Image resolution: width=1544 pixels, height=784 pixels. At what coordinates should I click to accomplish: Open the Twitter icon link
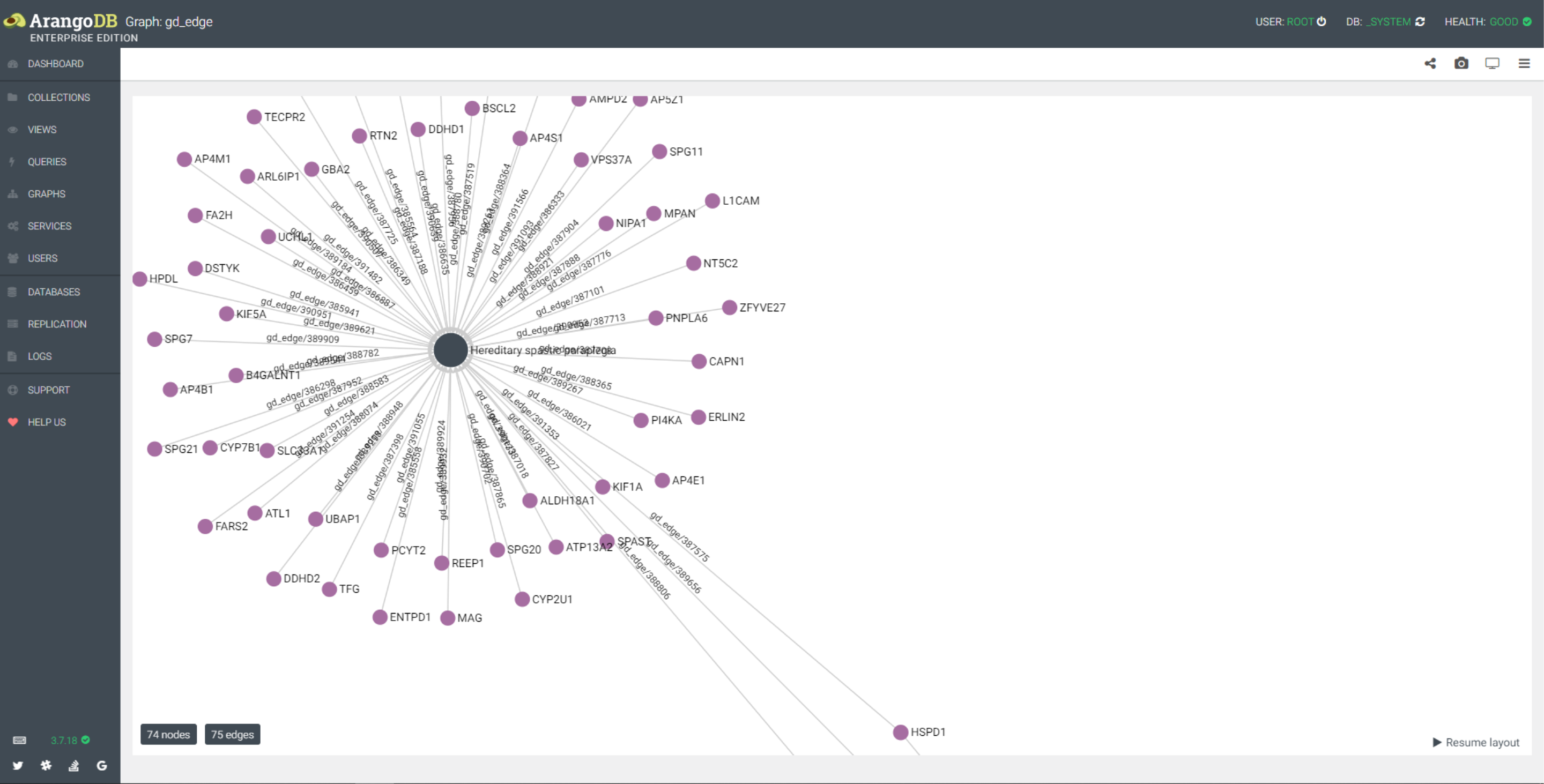click(18, 765)
